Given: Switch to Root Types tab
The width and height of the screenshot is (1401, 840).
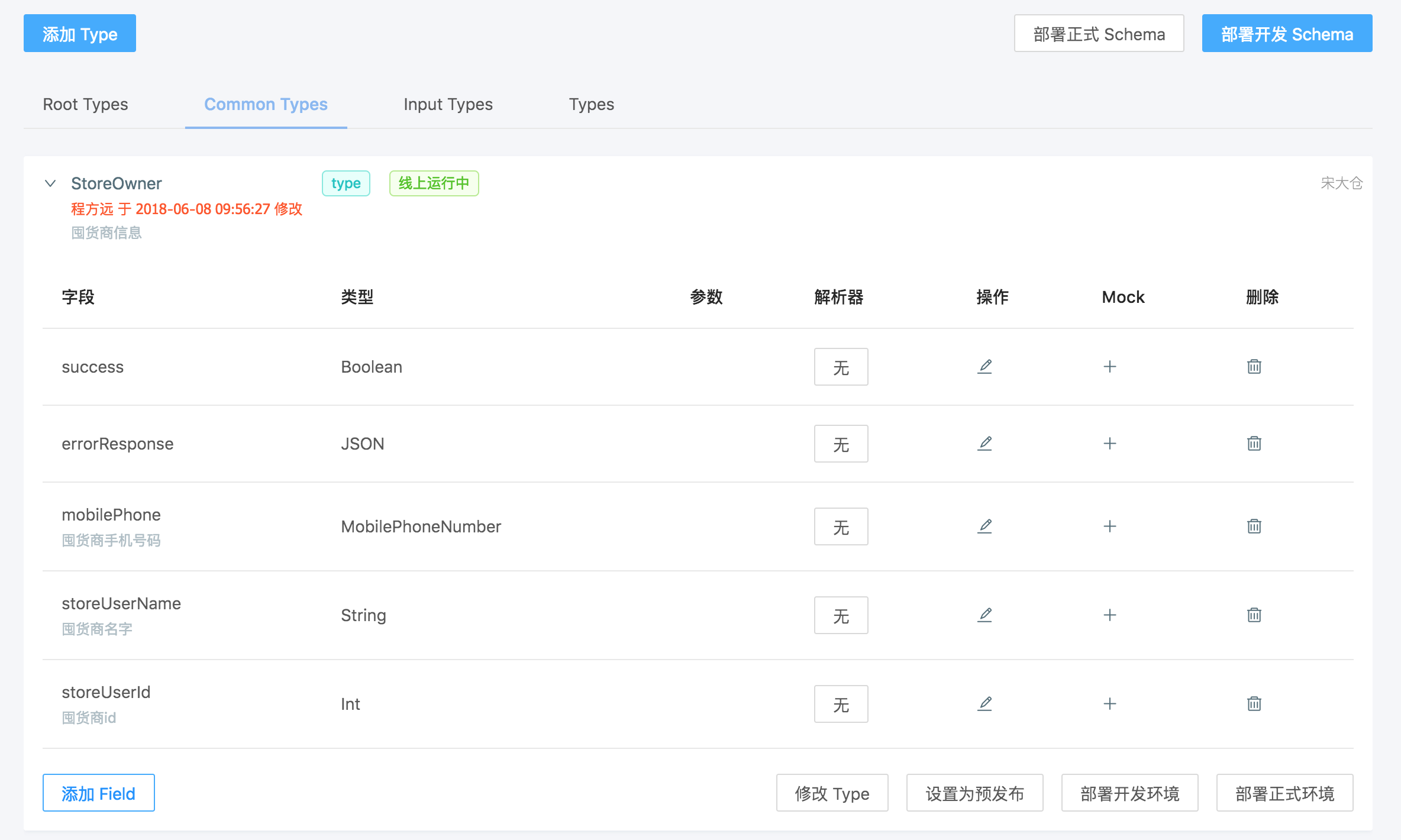Looking at the screenshot, I should [x=85, y=105].
